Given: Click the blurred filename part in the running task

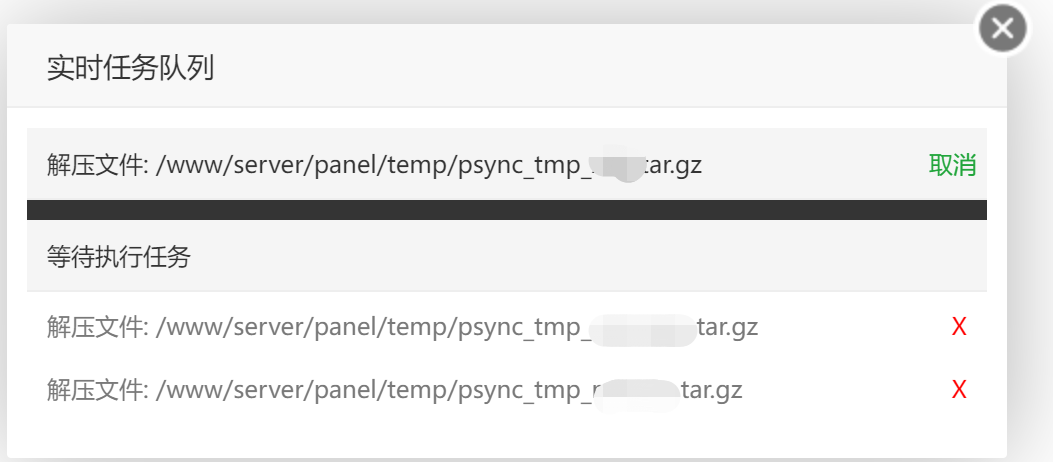Looking at the screenshot, I should 616,165.
